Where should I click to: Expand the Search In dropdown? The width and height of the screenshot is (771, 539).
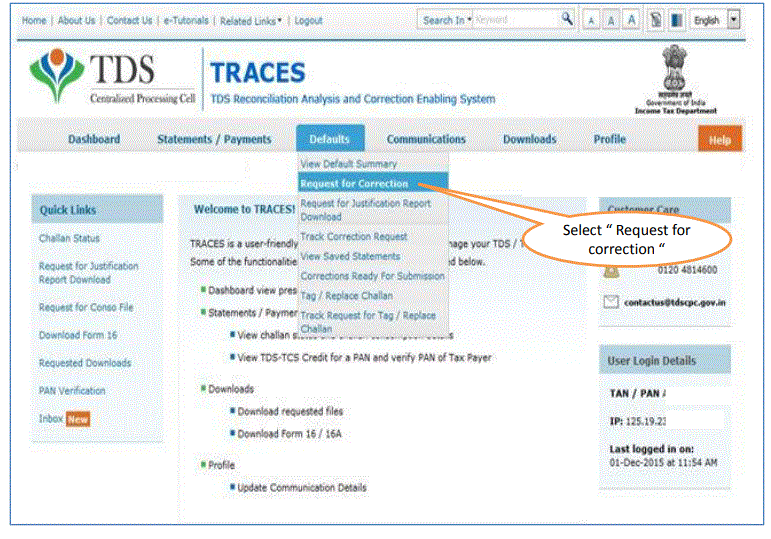pyautogui.click(x=445, y=20)
